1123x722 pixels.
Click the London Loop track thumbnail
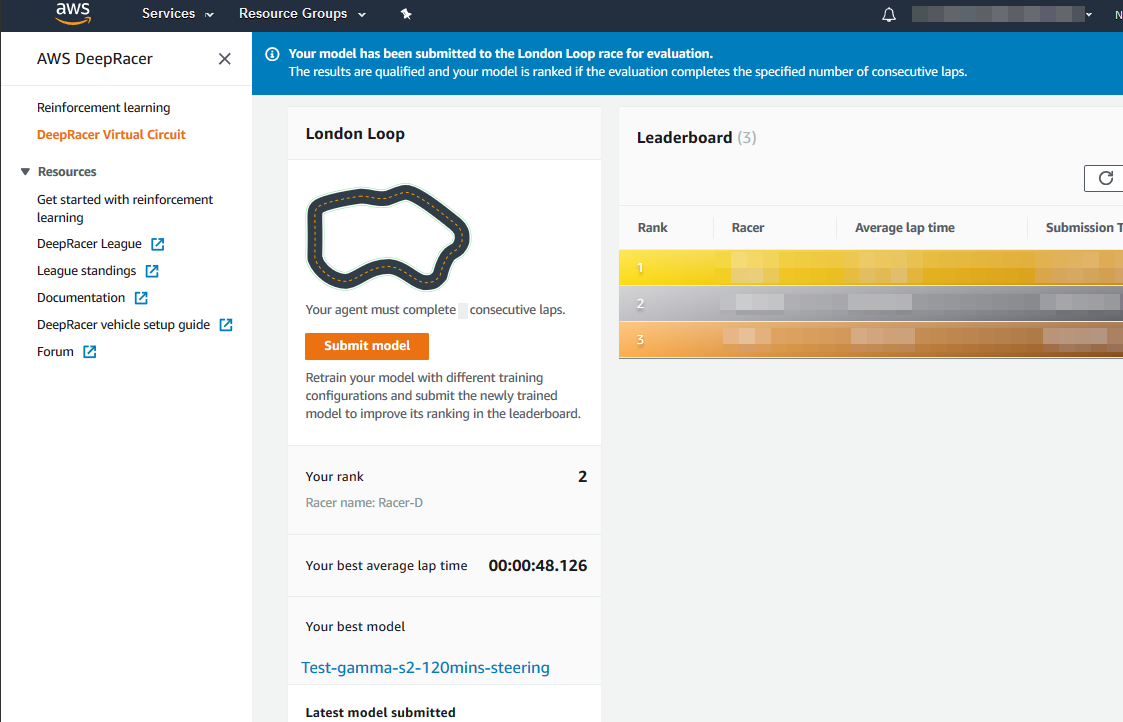388,236
